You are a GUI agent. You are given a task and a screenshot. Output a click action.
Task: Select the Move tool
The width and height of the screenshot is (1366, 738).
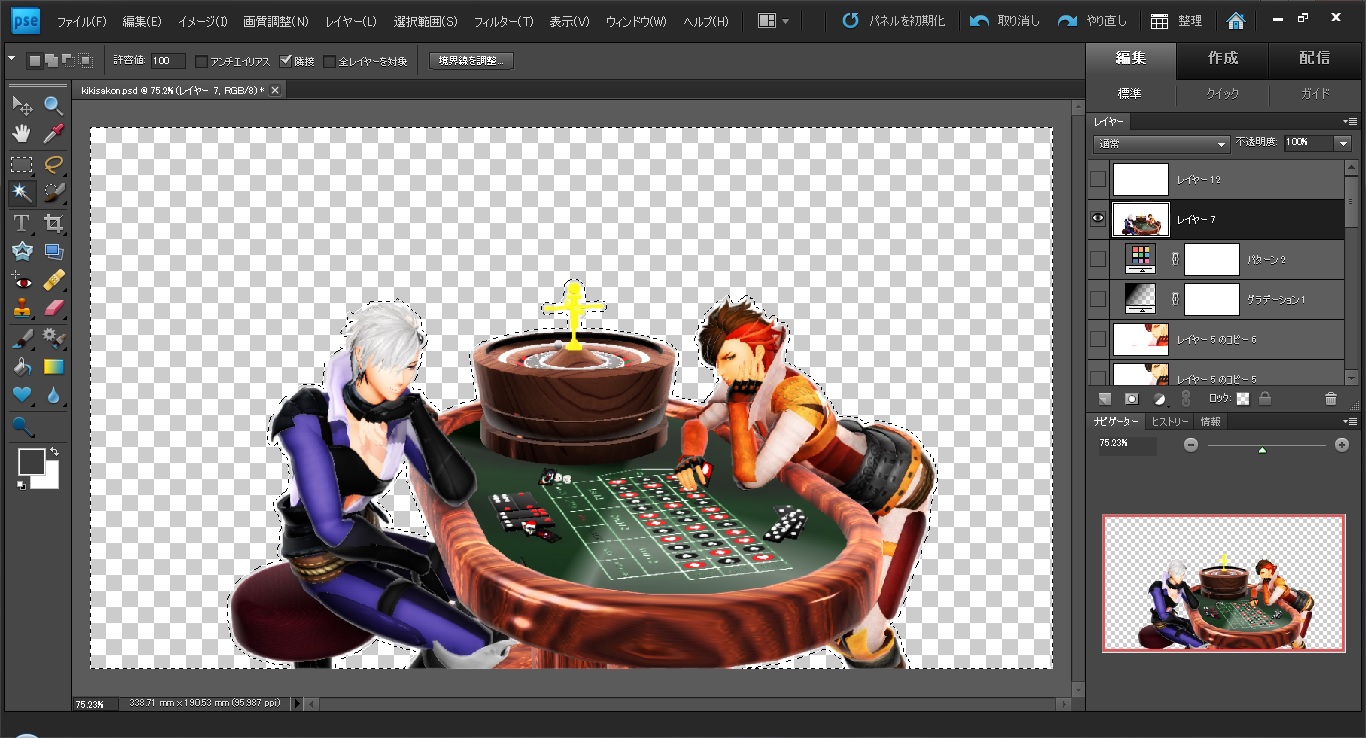(x=21, y=105)
